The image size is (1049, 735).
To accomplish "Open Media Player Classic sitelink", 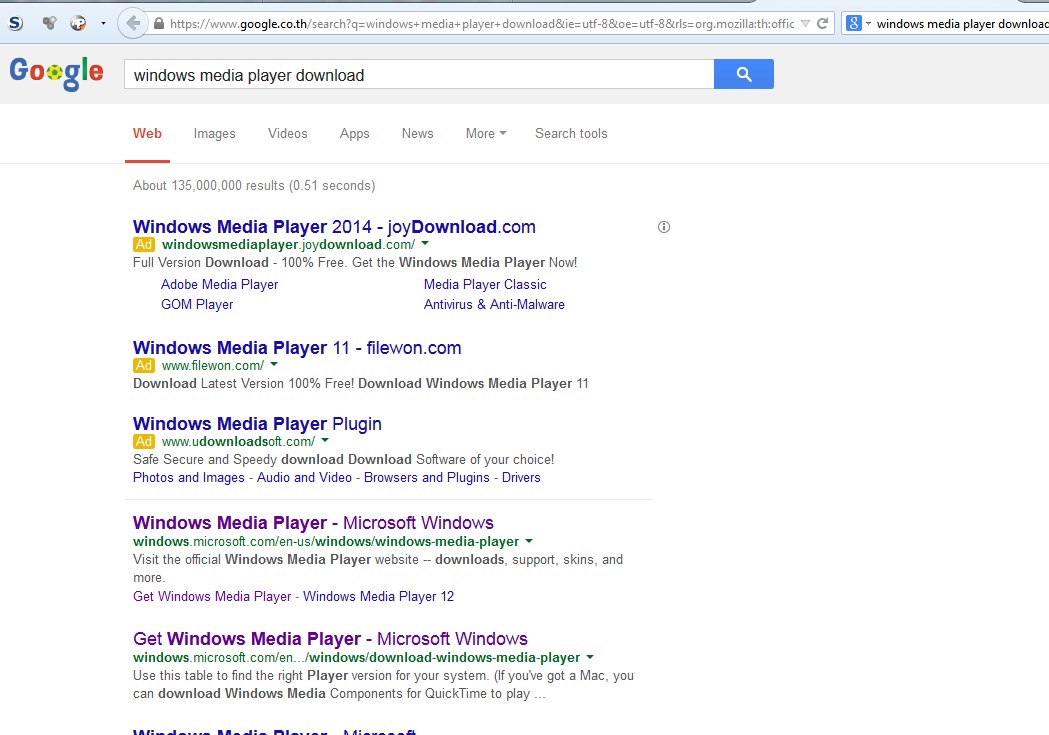I will click(485, 284).
